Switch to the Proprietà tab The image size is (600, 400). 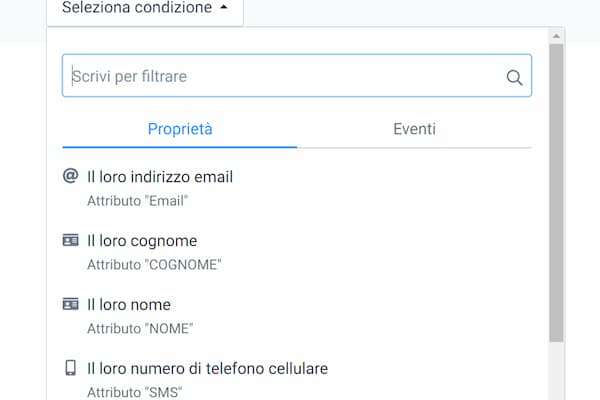[x=180, y=129]
